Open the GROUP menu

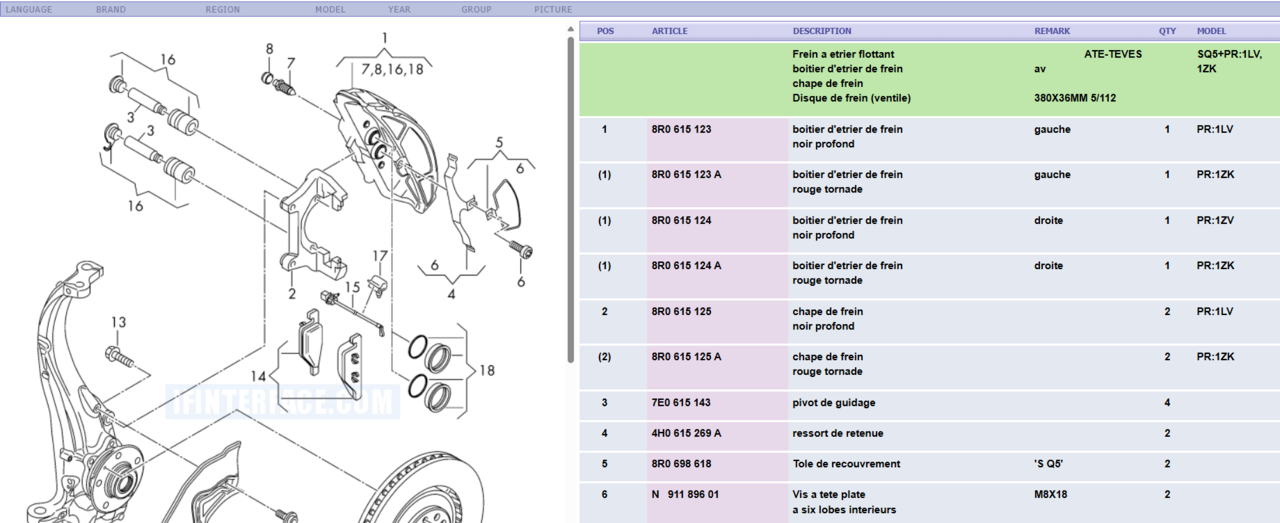[476, 10]
